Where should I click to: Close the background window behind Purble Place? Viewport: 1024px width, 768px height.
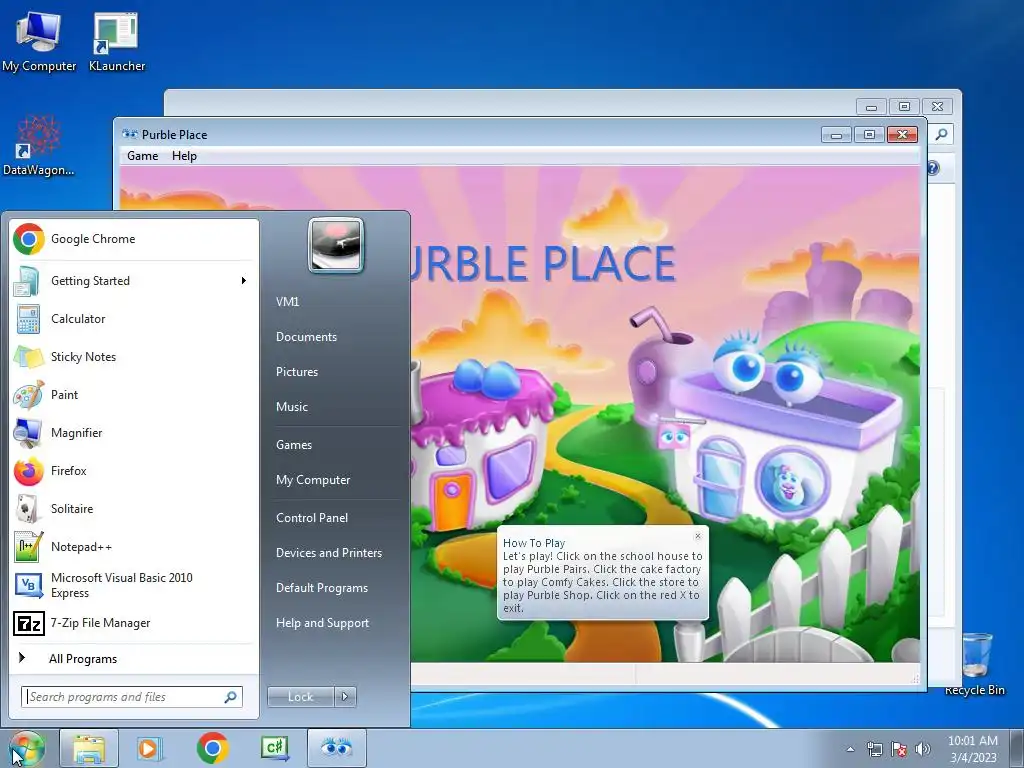tap(937, 106)
